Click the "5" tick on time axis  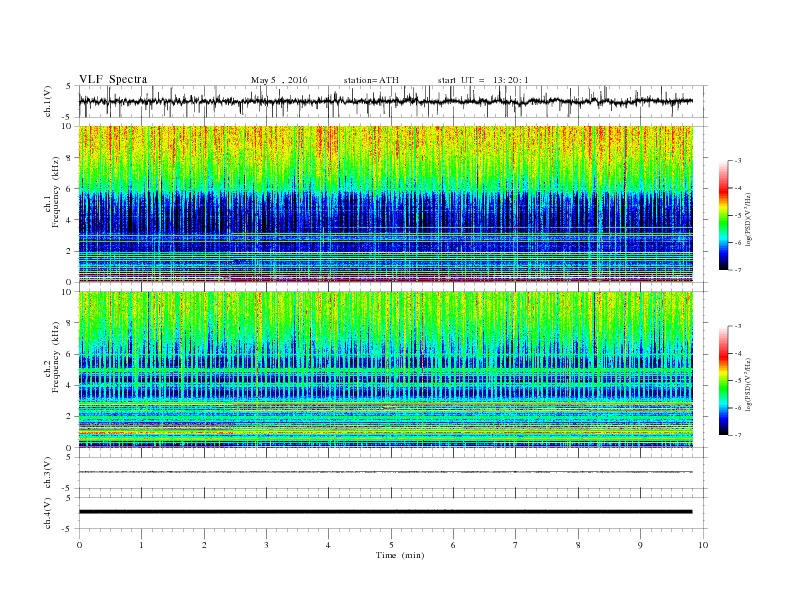391,545
